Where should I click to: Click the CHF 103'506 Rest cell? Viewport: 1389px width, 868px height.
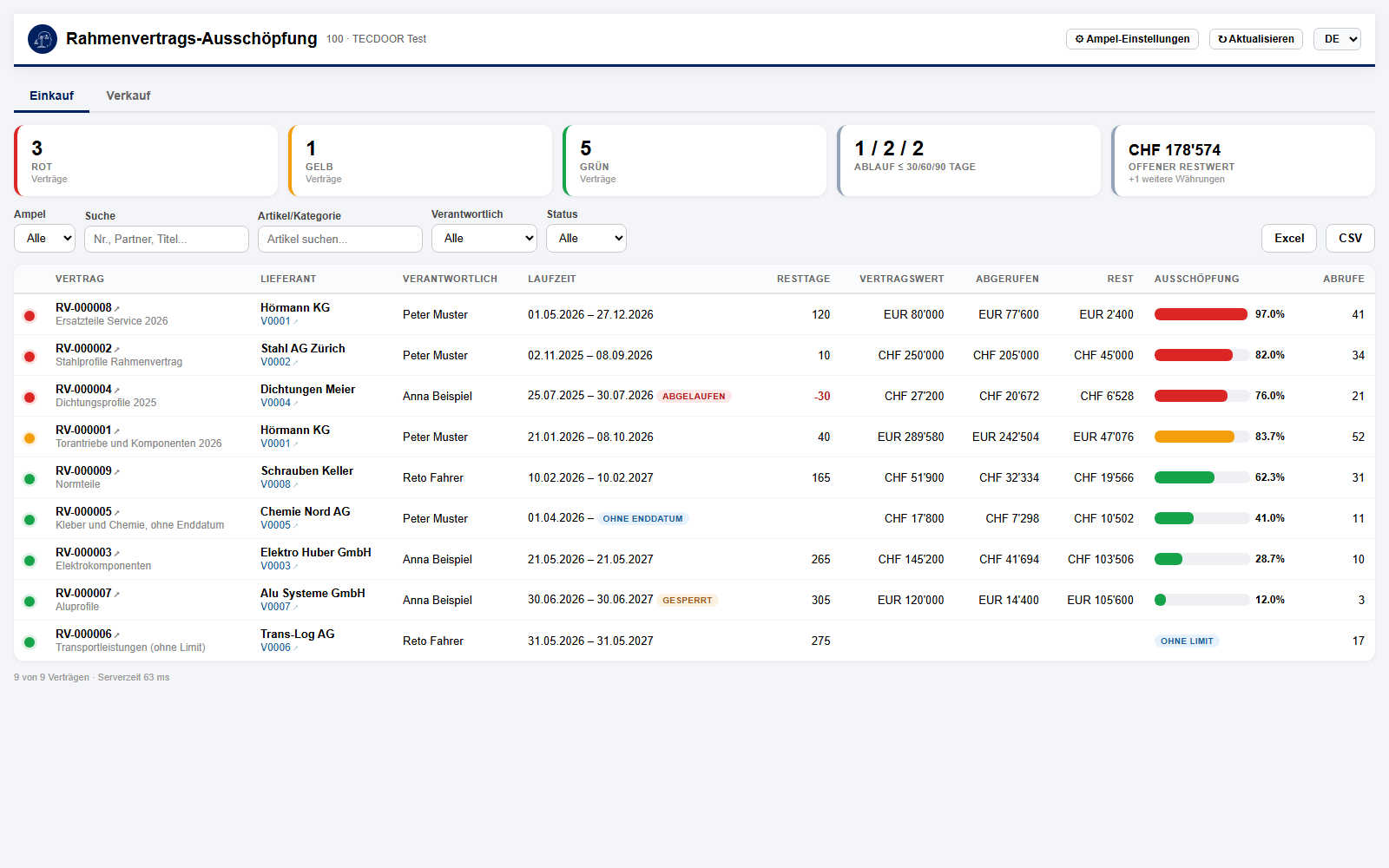click(x=1101, y=559)
